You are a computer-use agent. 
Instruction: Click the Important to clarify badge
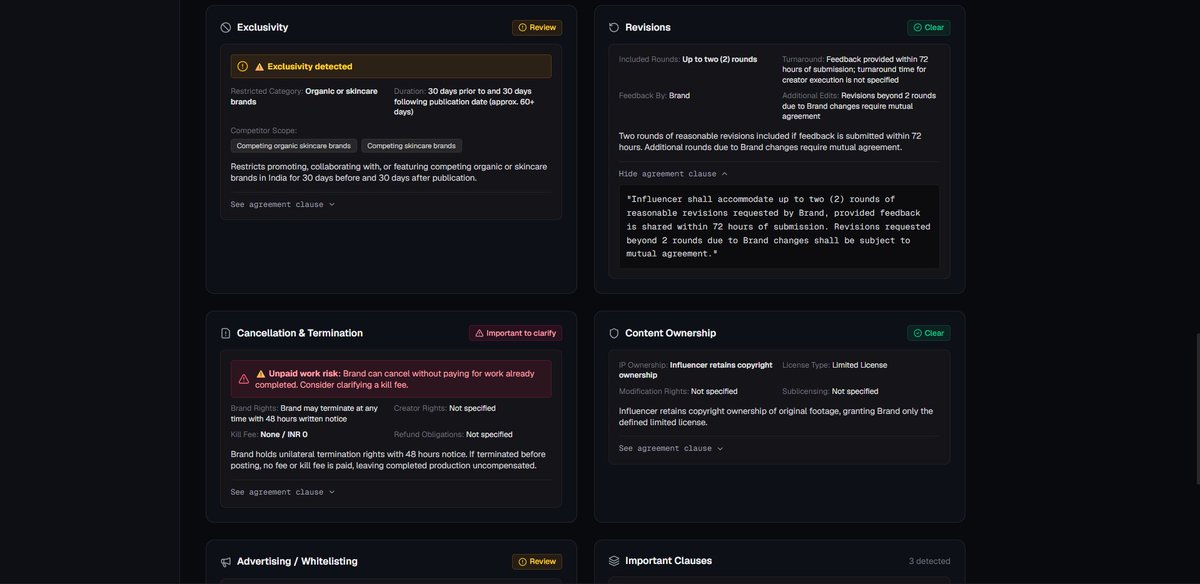515,333
